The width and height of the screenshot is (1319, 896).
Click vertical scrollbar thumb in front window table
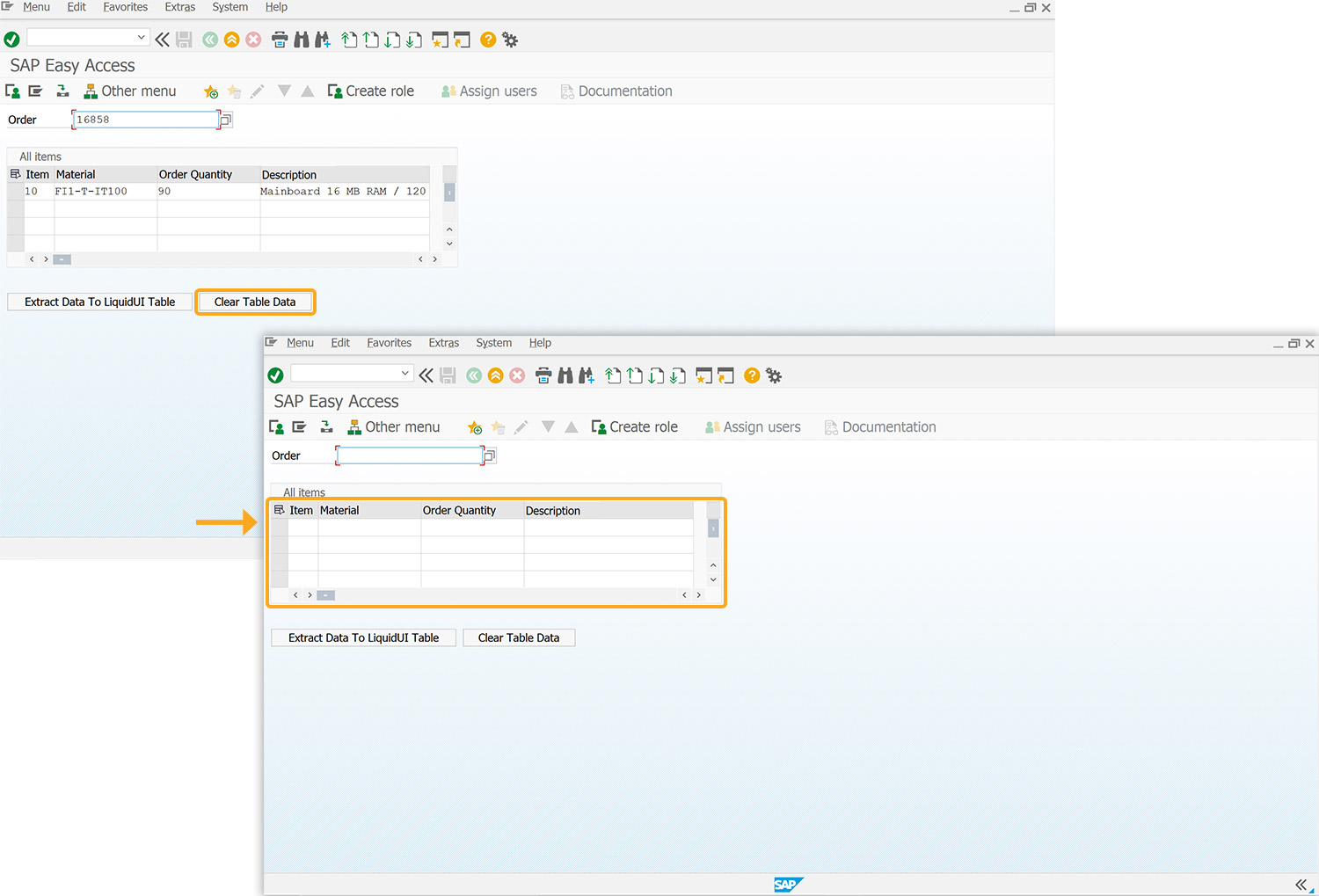click(x=713, y=528)
